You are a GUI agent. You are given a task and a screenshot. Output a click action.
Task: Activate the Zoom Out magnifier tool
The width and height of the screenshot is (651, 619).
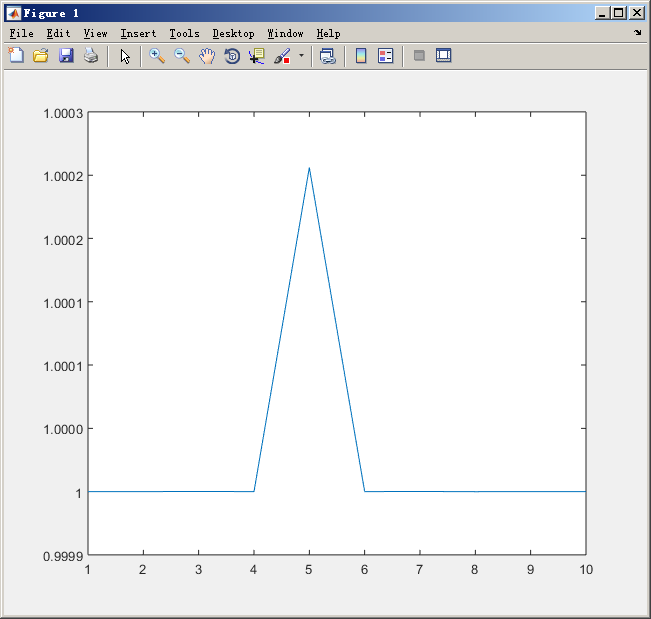[x=182, y=56]
